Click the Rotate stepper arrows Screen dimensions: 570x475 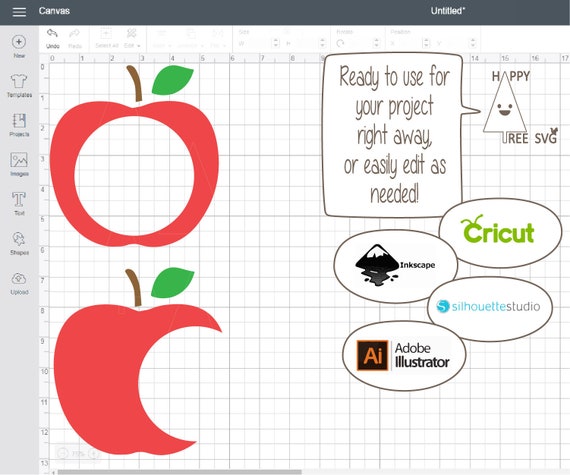(377, 43)
